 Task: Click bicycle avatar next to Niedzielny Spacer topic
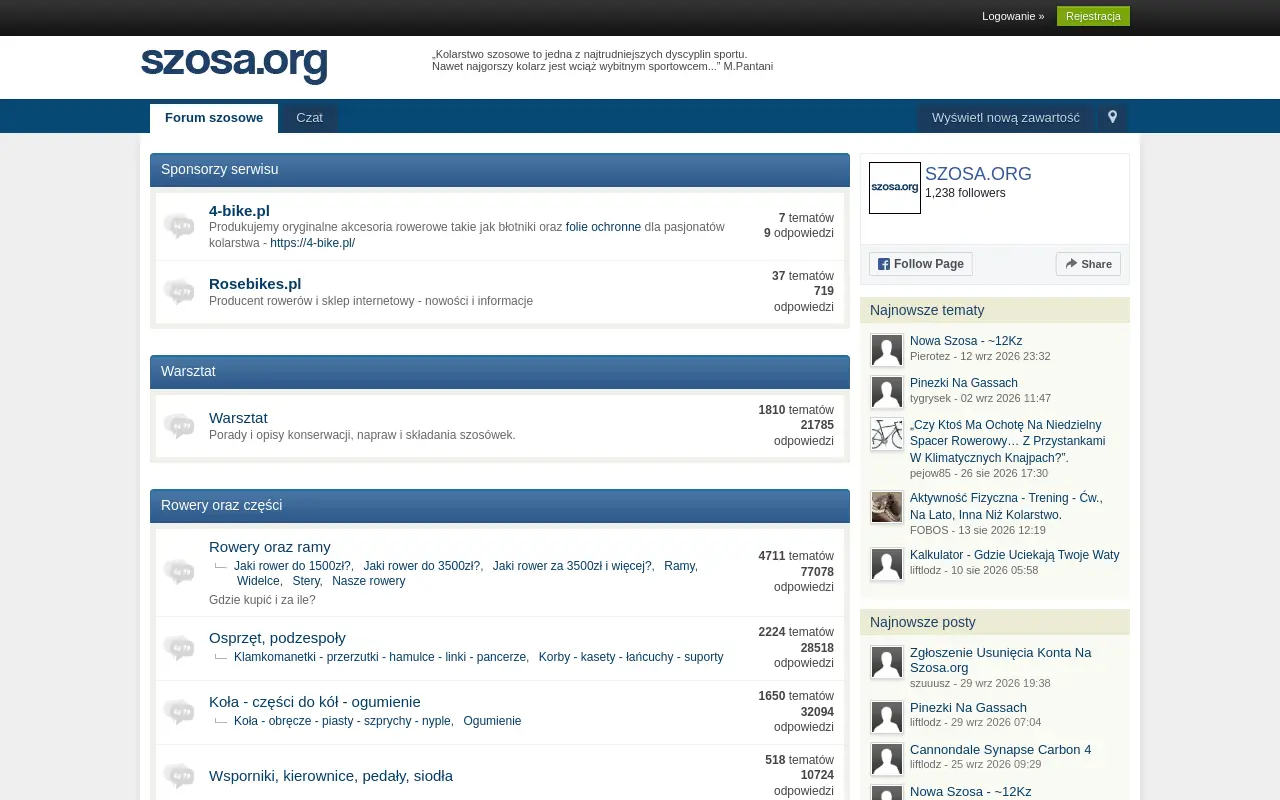[887, 434]
